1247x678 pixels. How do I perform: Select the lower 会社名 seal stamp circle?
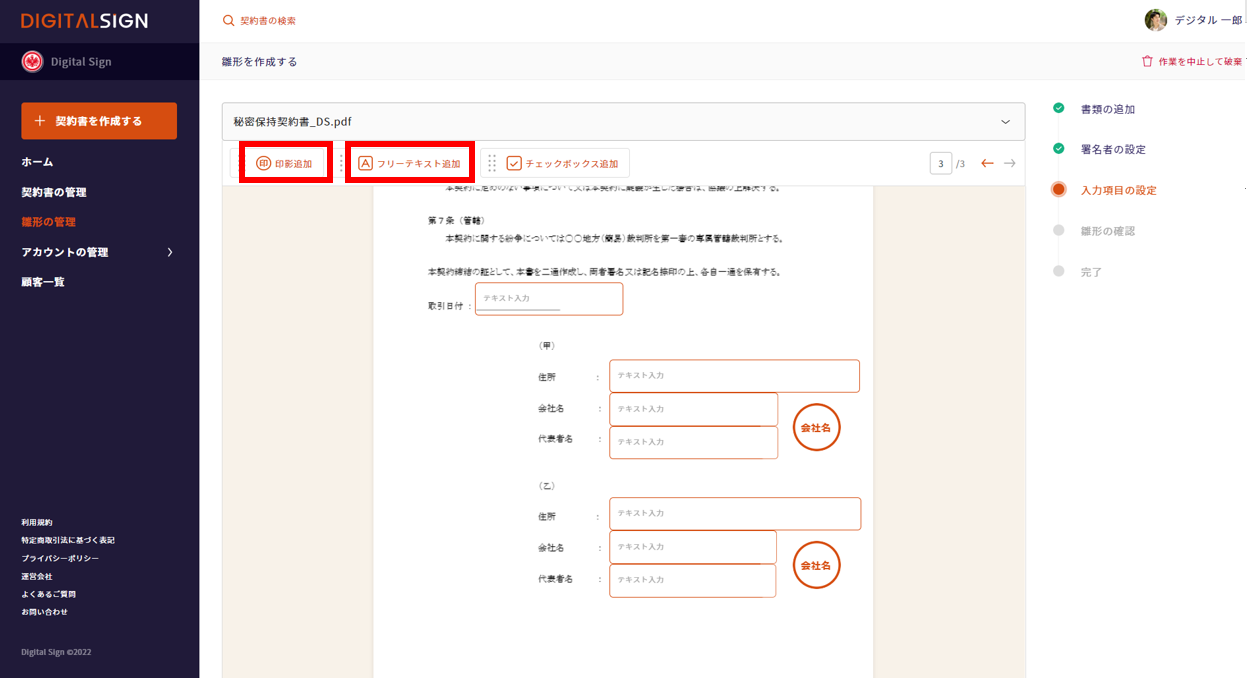pos(817,566)
